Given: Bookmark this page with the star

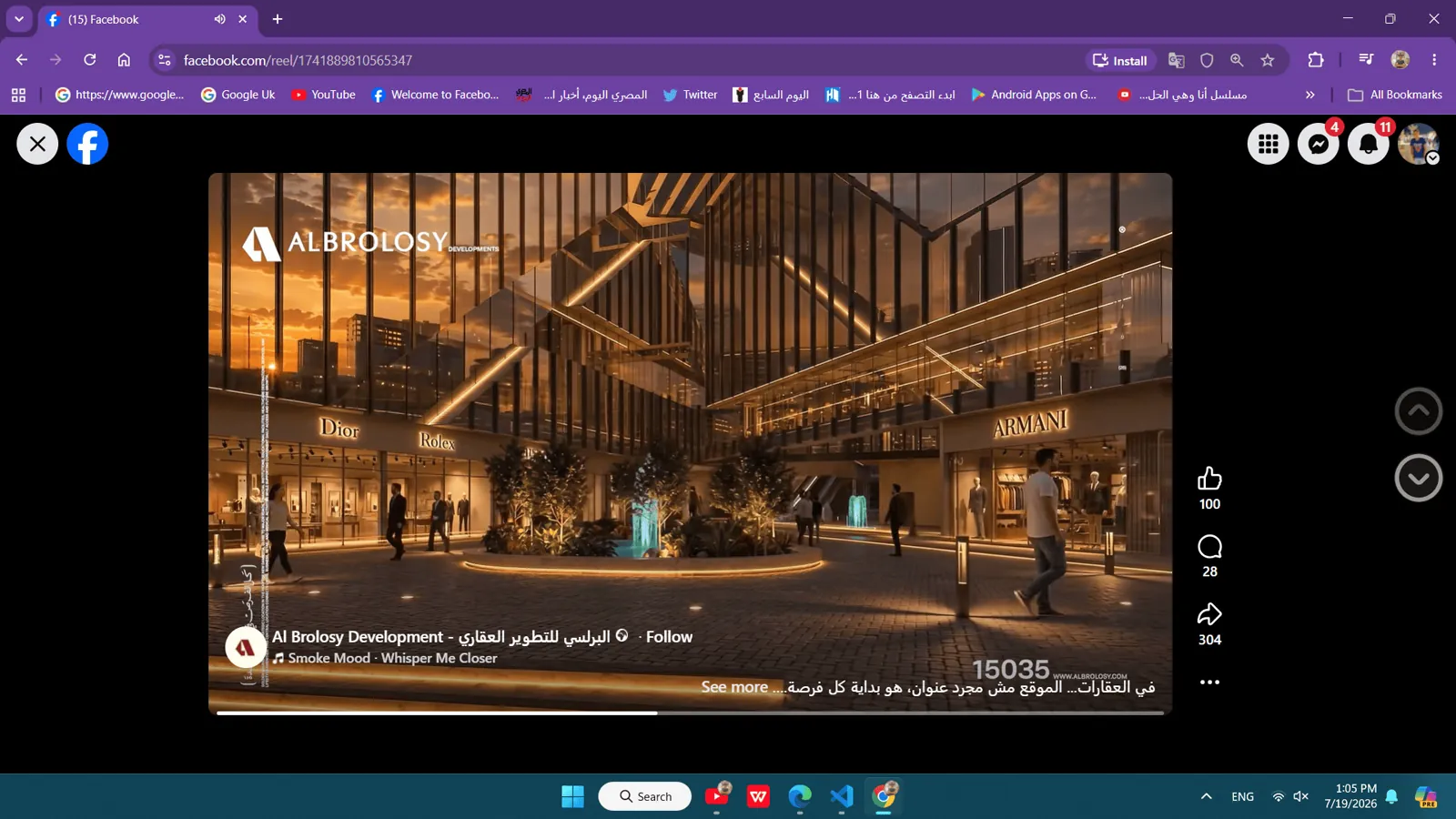Looking at the screenshot, I should [1268, 60].
